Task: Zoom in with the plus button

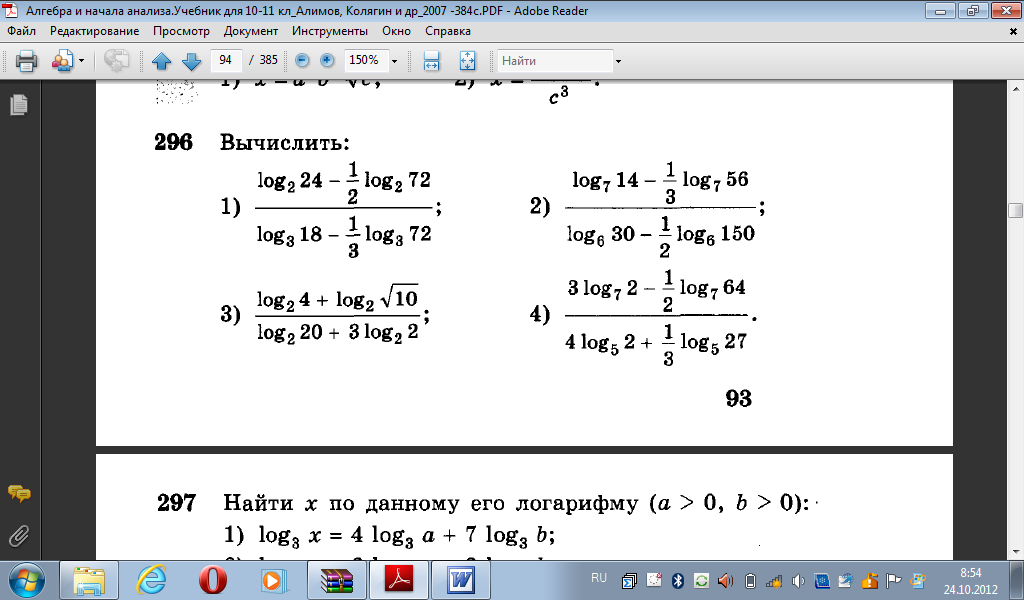Action: pos(327,60)
